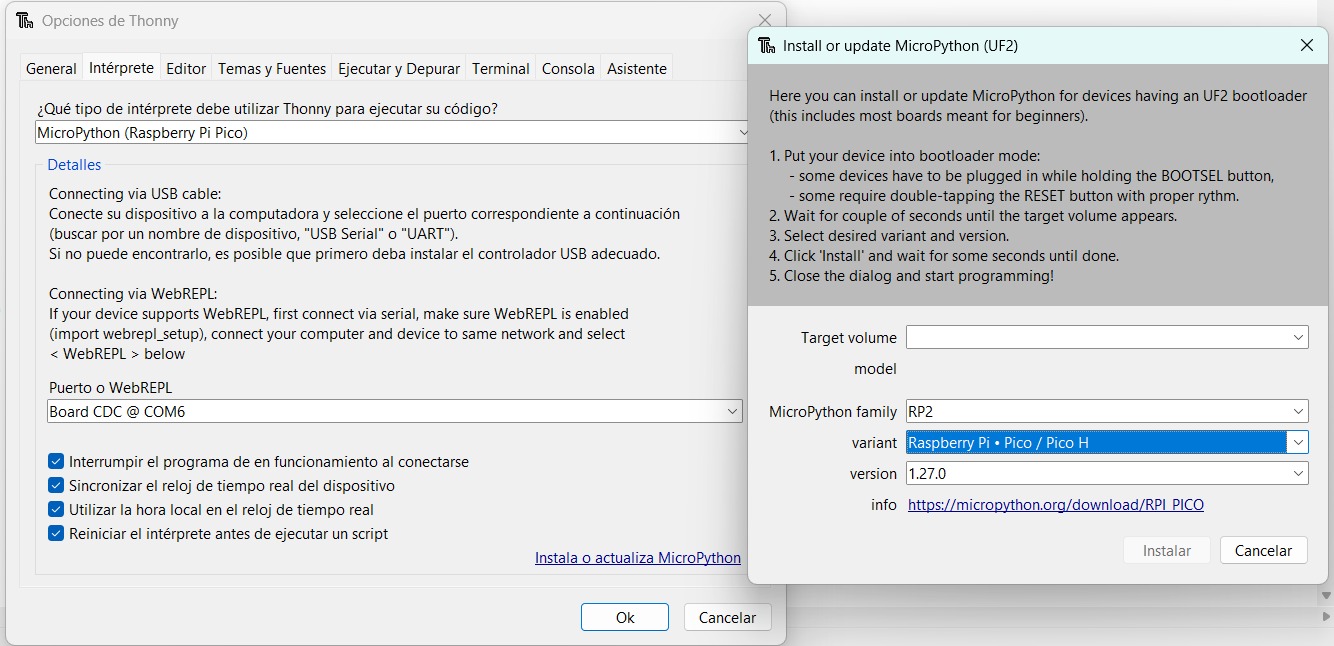1334x646 pixels.
Task: Click Cancelar in the MicroPython install dialog
Action: (x=1264, y=550)
